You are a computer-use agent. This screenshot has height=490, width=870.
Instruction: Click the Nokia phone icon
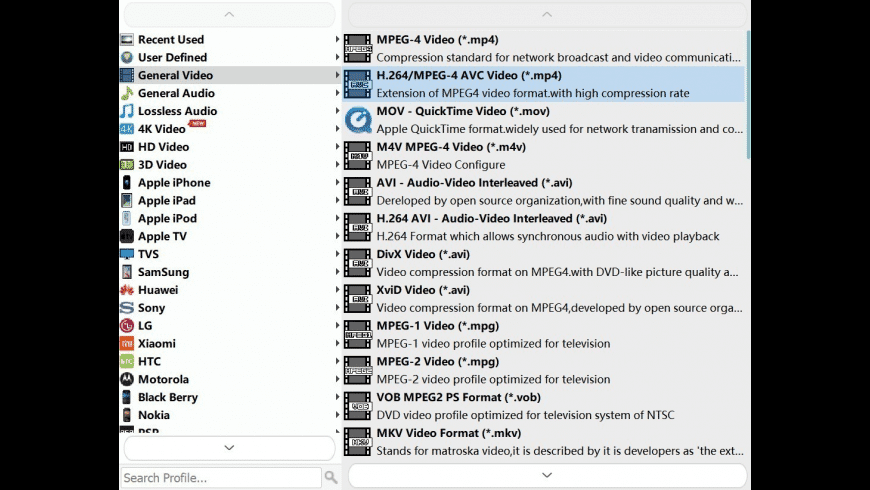127,415
